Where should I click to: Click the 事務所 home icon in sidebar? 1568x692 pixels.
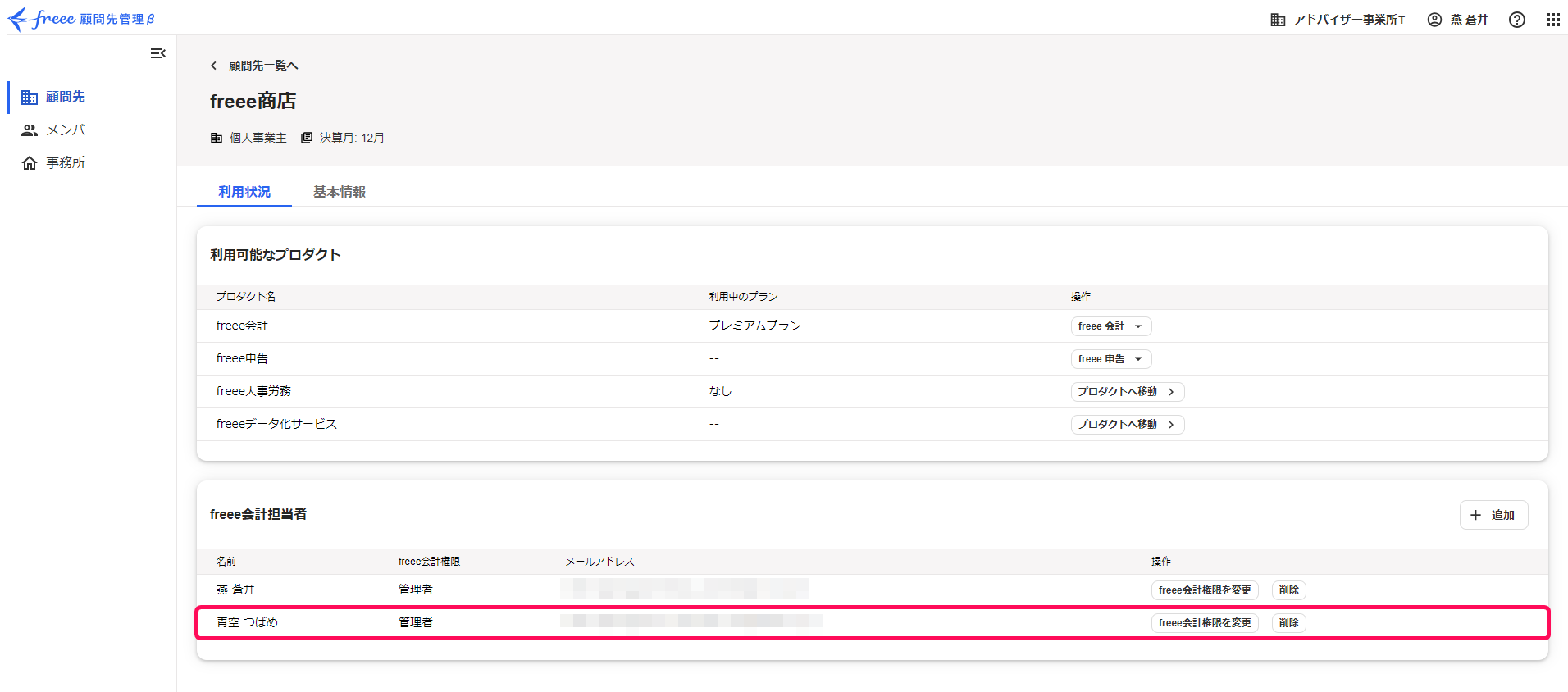point(30,163)
